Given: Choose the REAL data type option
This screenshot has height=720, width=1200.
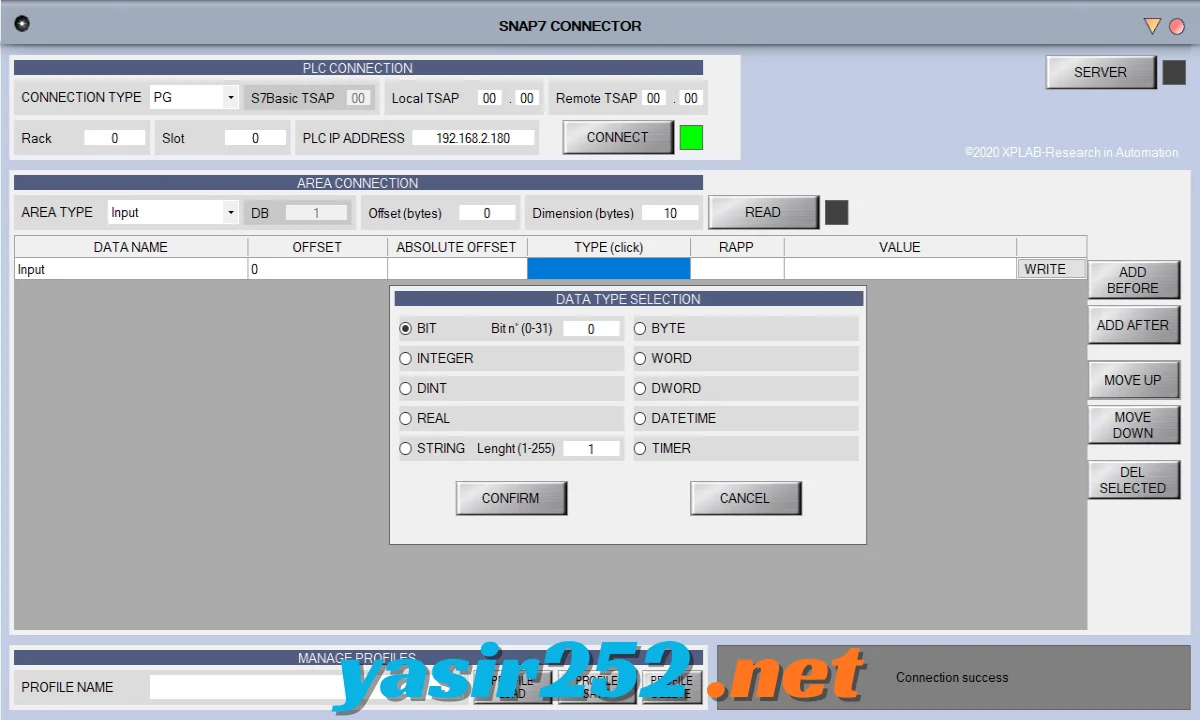Looking at the screenshot, I should tap(406, 418).
